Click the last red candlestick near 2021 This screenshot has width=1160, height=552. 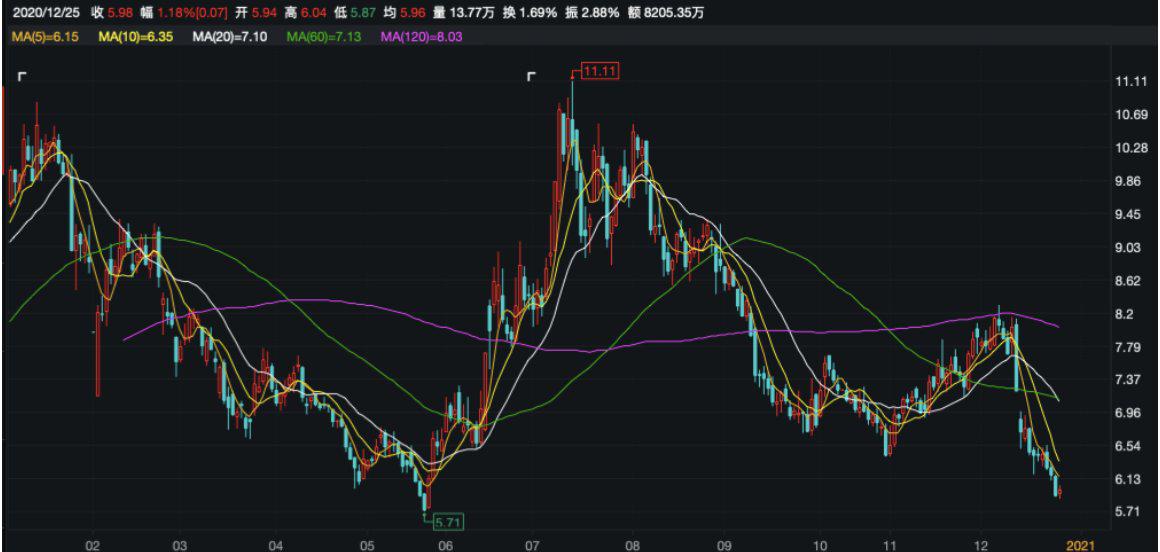pyautogui.click(x=1061, y=493)
